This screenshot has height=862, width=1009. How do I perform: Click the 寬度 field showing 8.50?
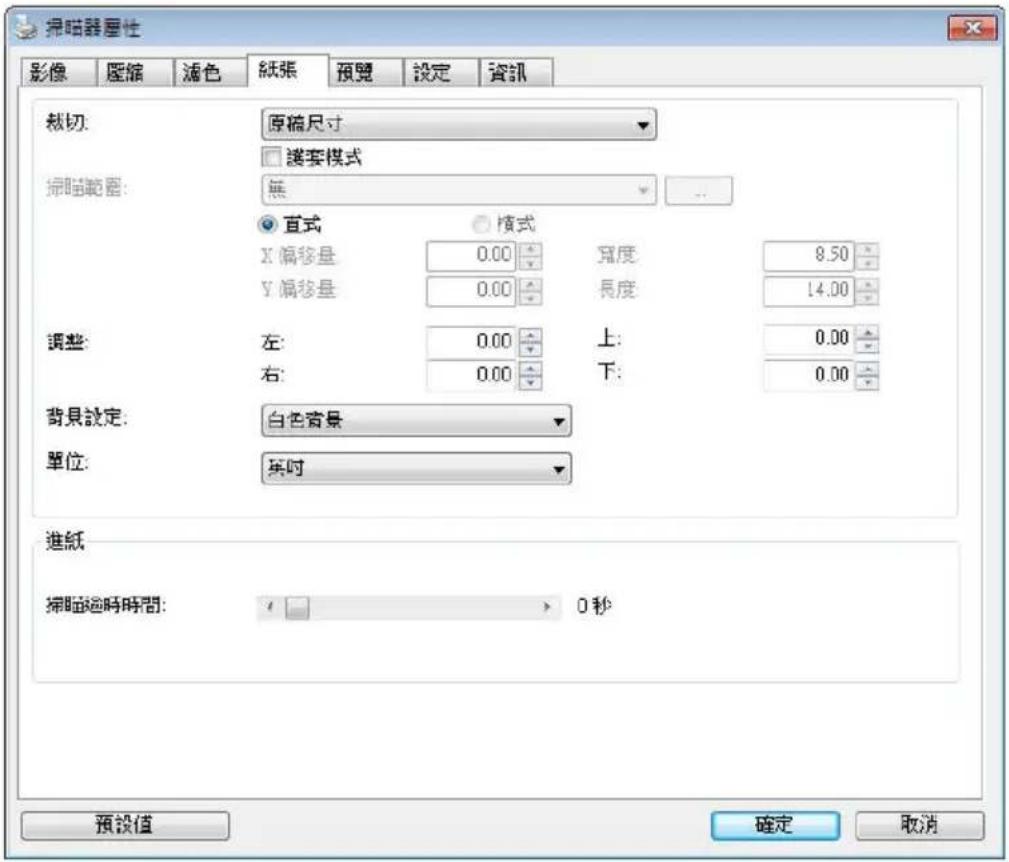809,255
